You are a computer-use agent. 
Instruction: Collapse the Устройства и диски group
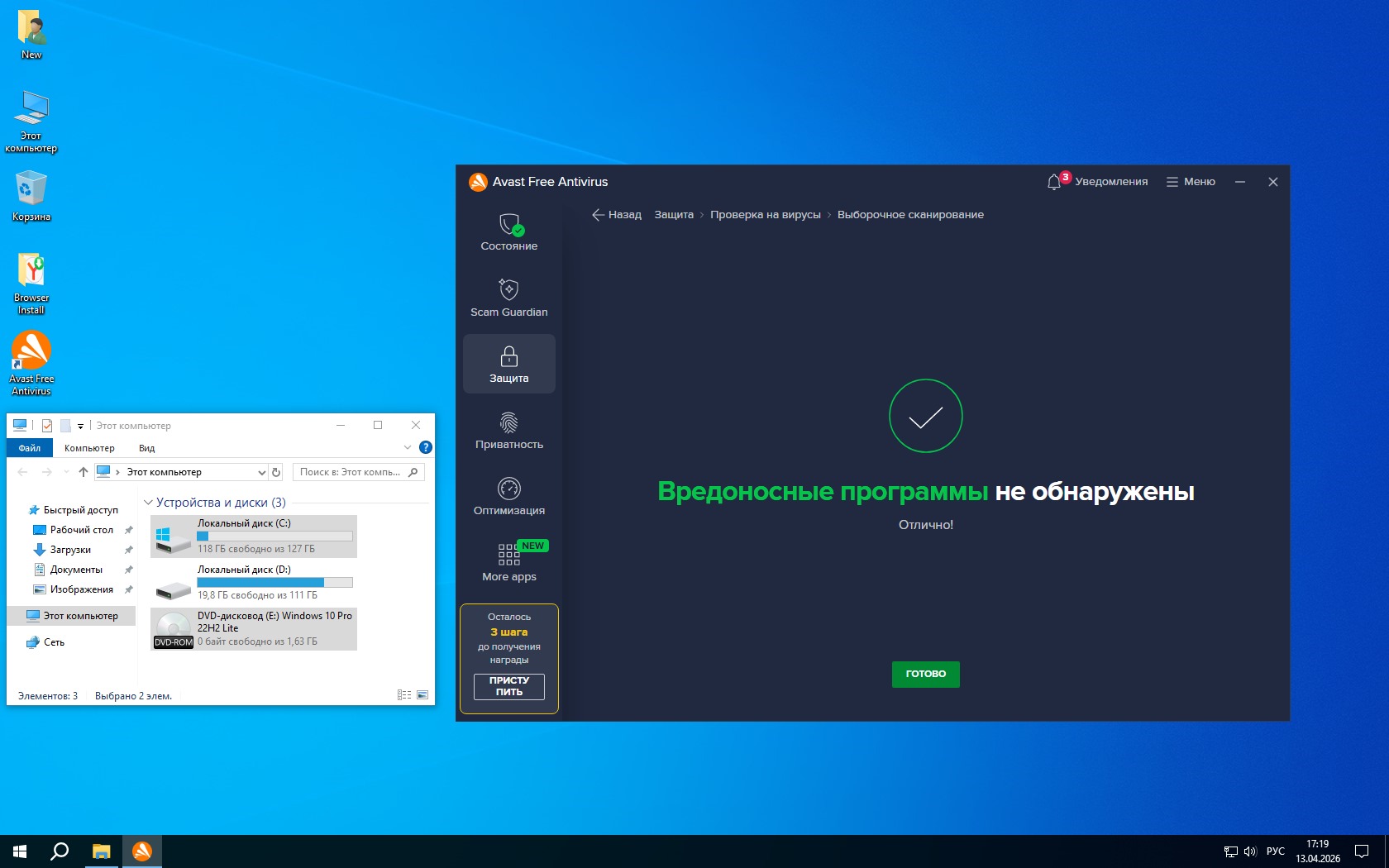pyautogui.click(x=149, y=503)
